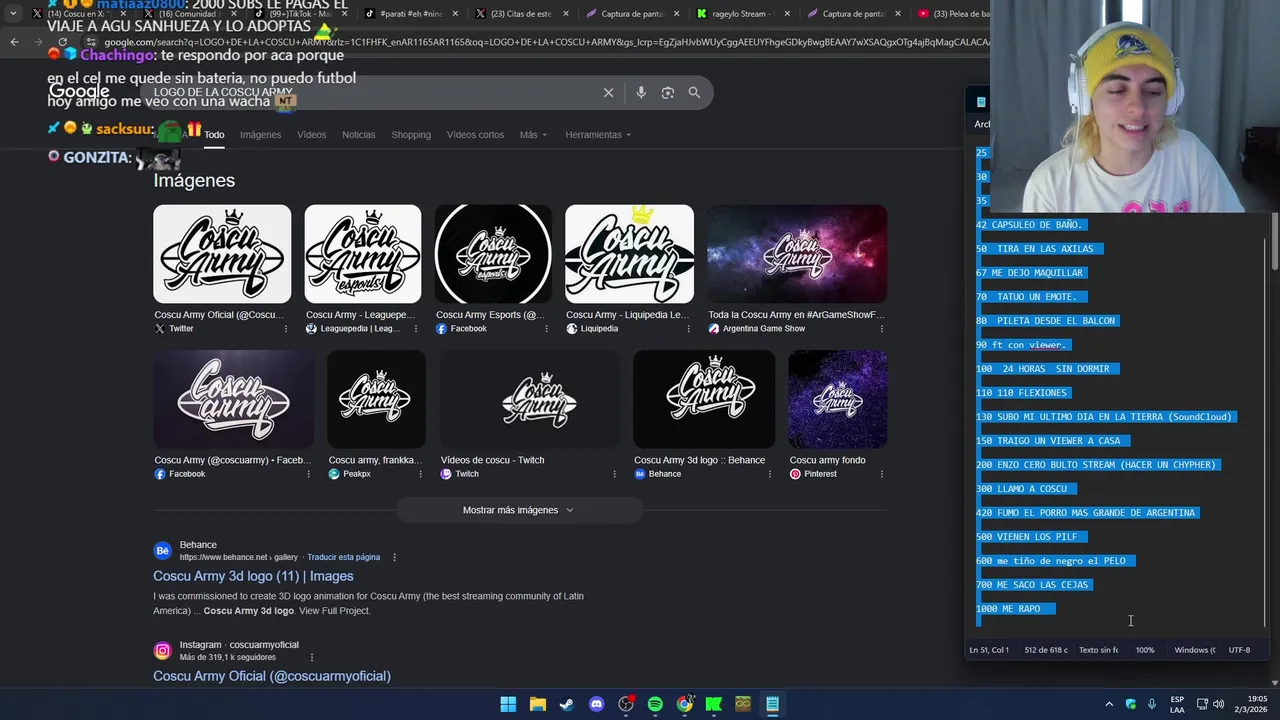
Task: Open options for Coscu Army Oficial Twitter image
Action: tap(285, 329)
